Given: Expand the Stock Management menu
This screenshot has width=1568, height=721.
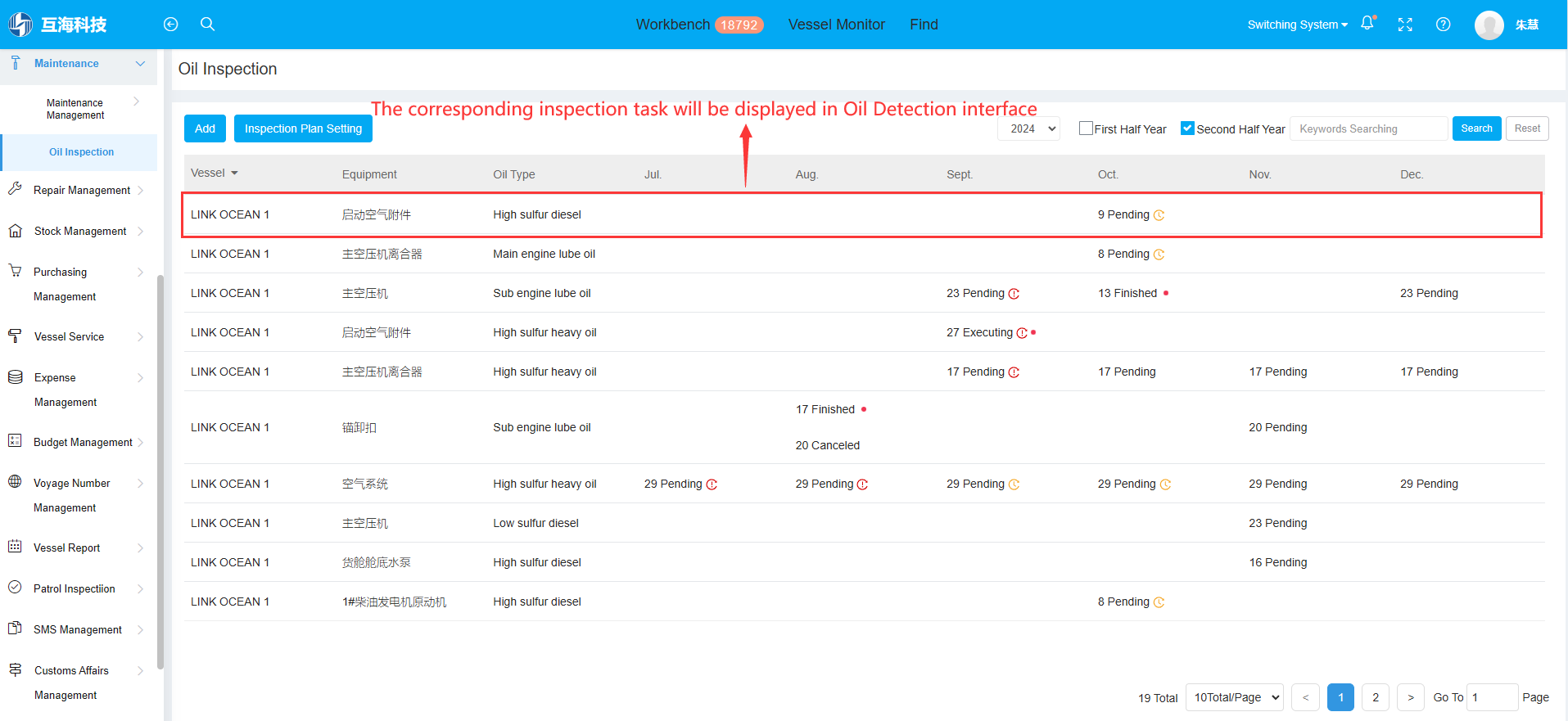Looking at the screenshot, I should point(141,232).
